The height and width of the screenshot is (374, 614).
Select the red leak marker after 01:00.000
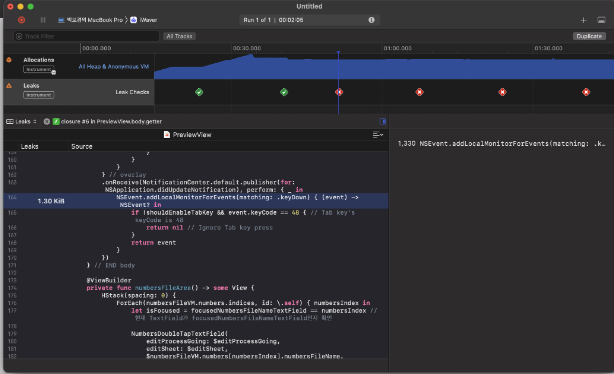pyautogui.click(x=419, y=92)
